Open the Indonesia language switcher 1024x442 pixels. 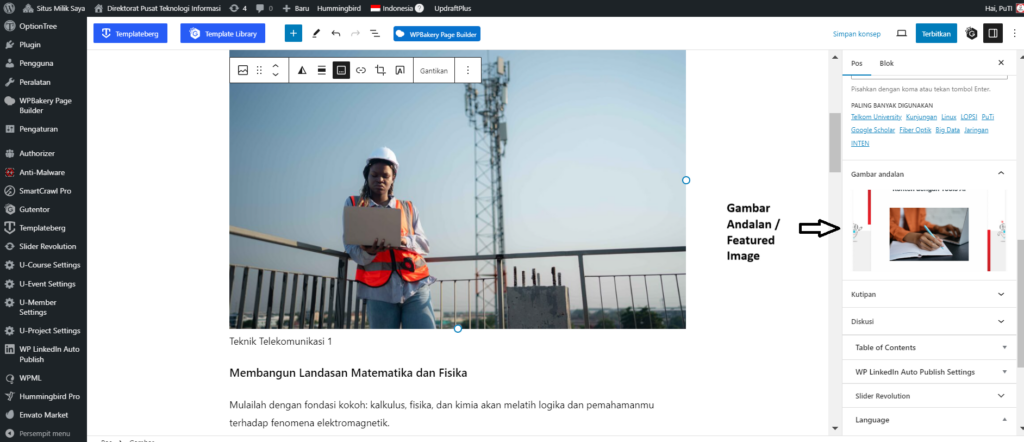click(396, 8)
